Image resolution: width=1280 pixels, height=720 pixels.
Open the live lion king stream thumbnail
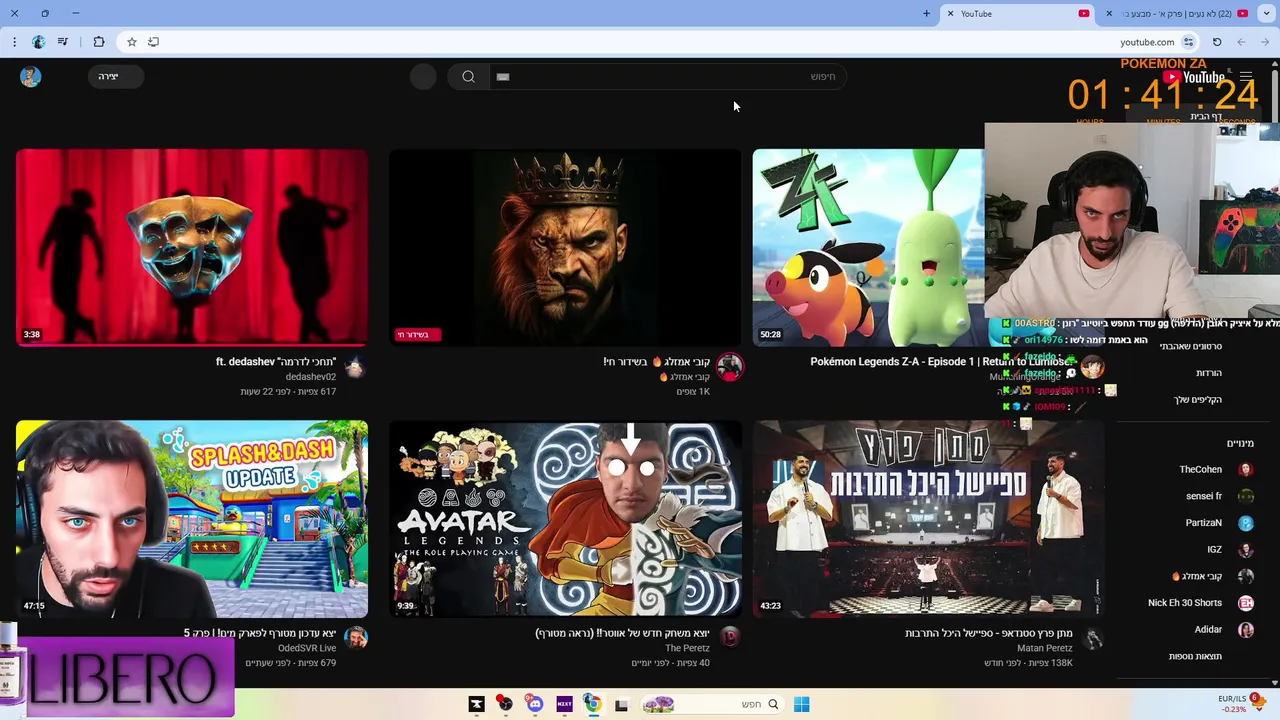[565, 247]
